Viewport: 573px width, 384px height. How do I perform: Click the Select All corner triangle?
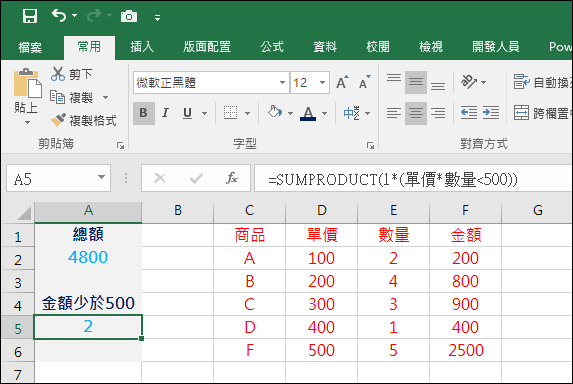(x=24, y=213)
